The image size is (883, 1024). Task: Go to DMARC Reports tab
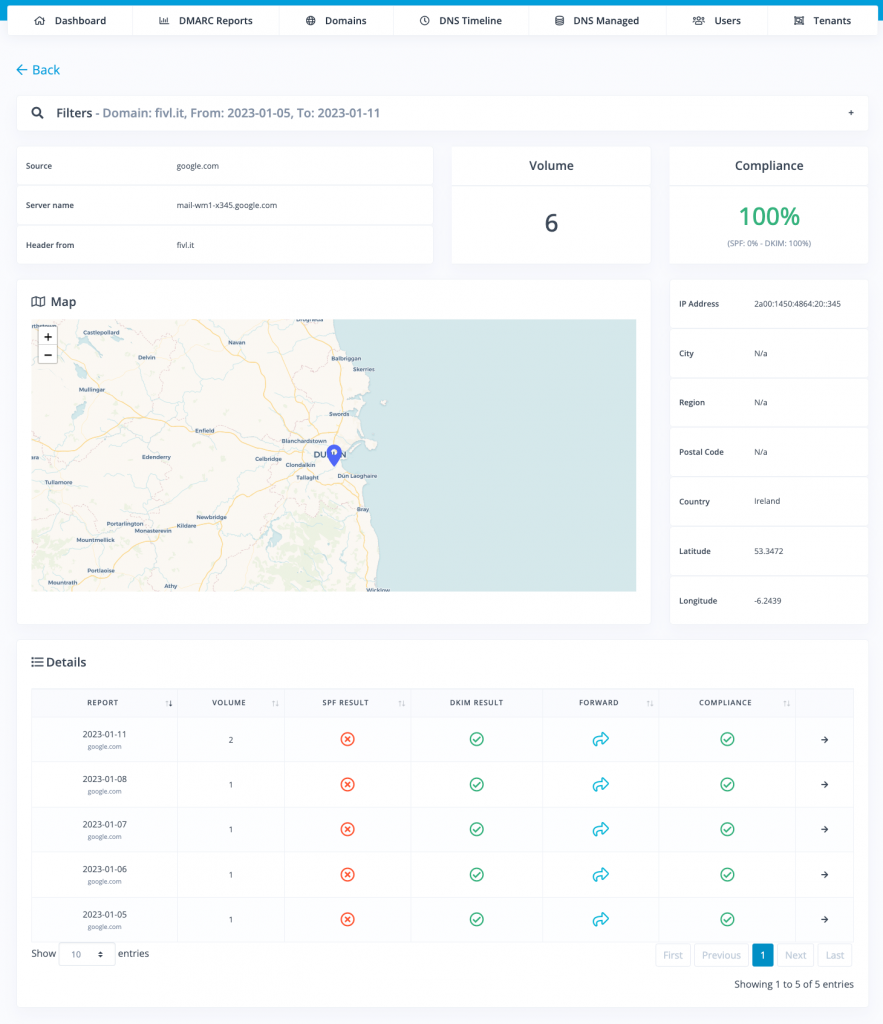pos(206,21)
